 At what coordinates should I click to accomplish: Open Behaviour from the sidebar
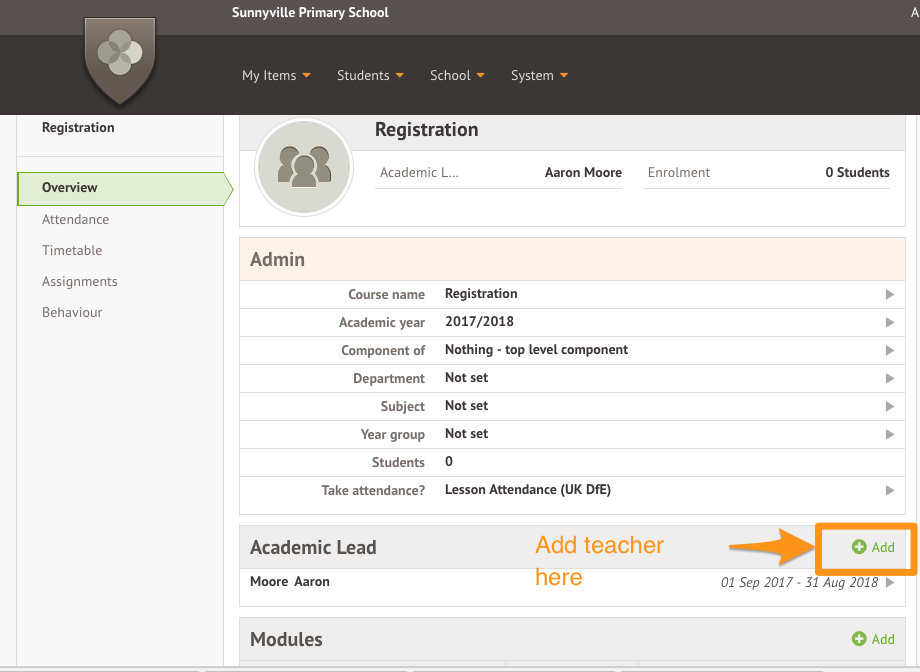point(72,312)
